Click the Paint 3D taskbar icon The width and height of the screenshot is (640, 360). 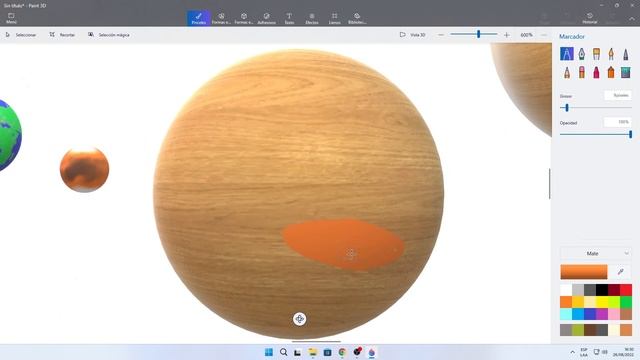(x=371, y=352)
